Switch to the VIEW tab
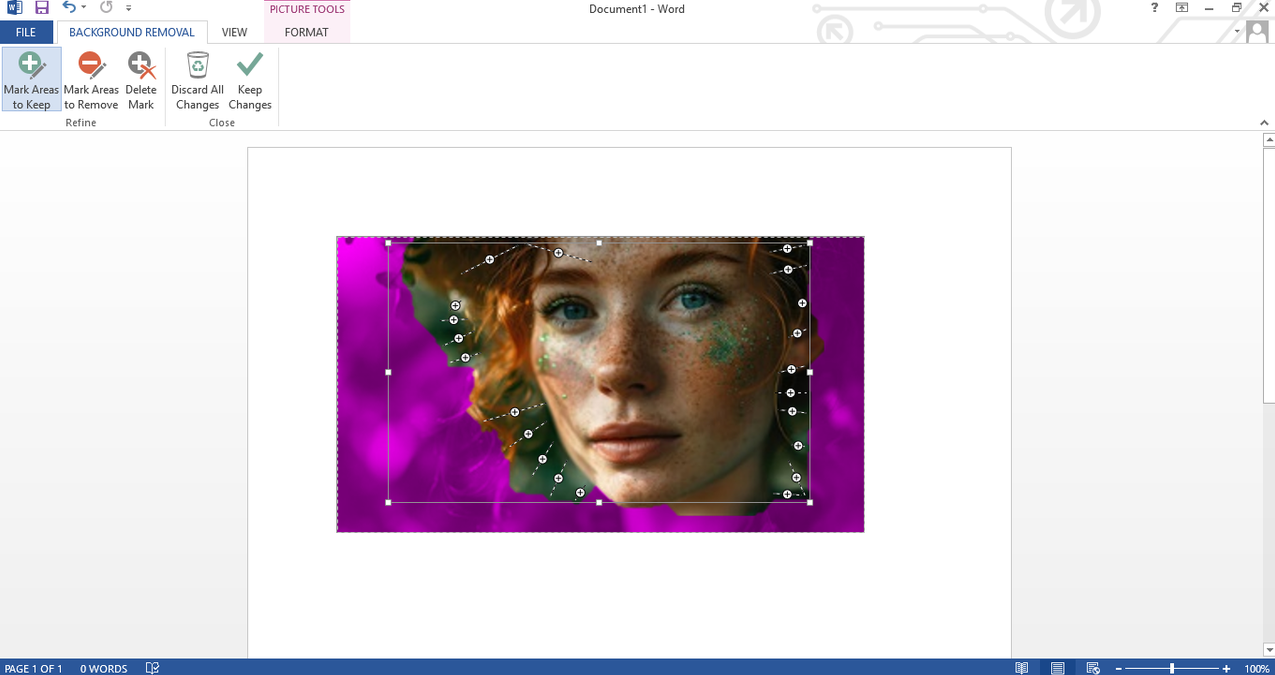Image resolution: width=1275 pixels, height=675 pixels. [233, 32]
